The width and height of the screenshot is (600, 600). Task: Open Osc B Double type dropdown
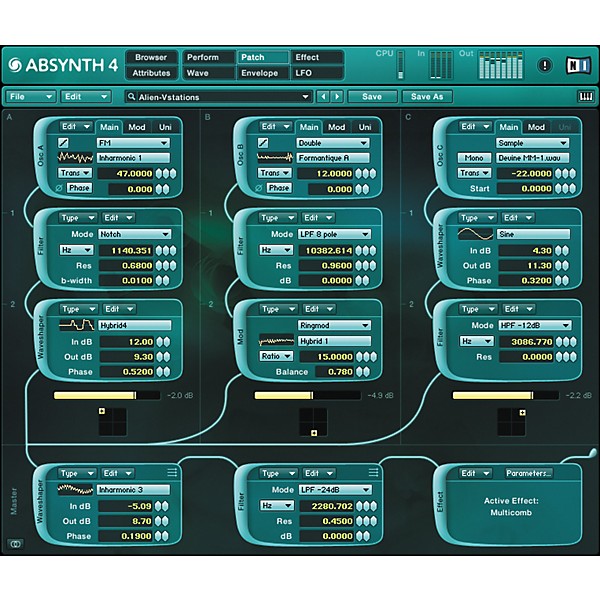(x=333, y=143)
